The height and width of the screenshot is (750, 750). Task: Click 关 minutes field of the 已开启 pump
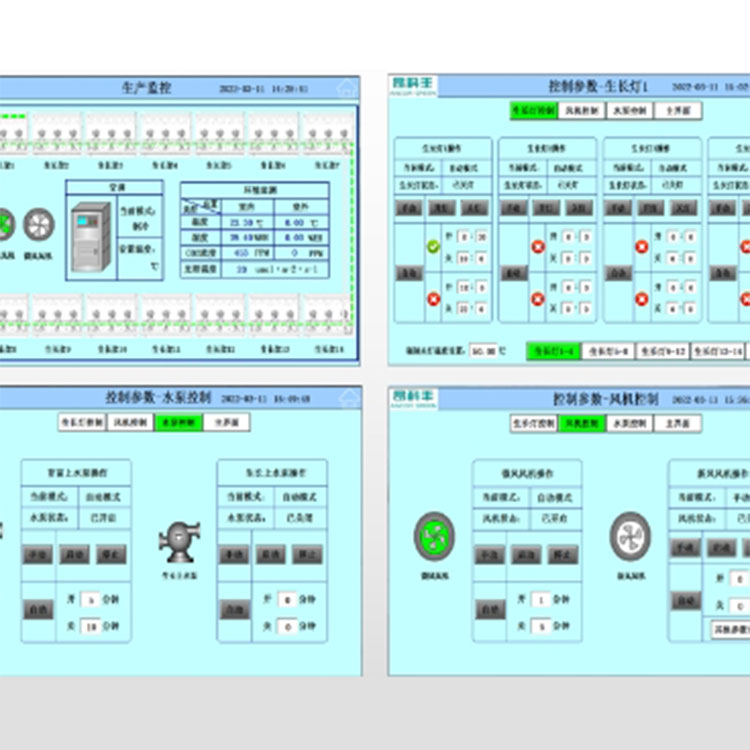pos(91,626)
